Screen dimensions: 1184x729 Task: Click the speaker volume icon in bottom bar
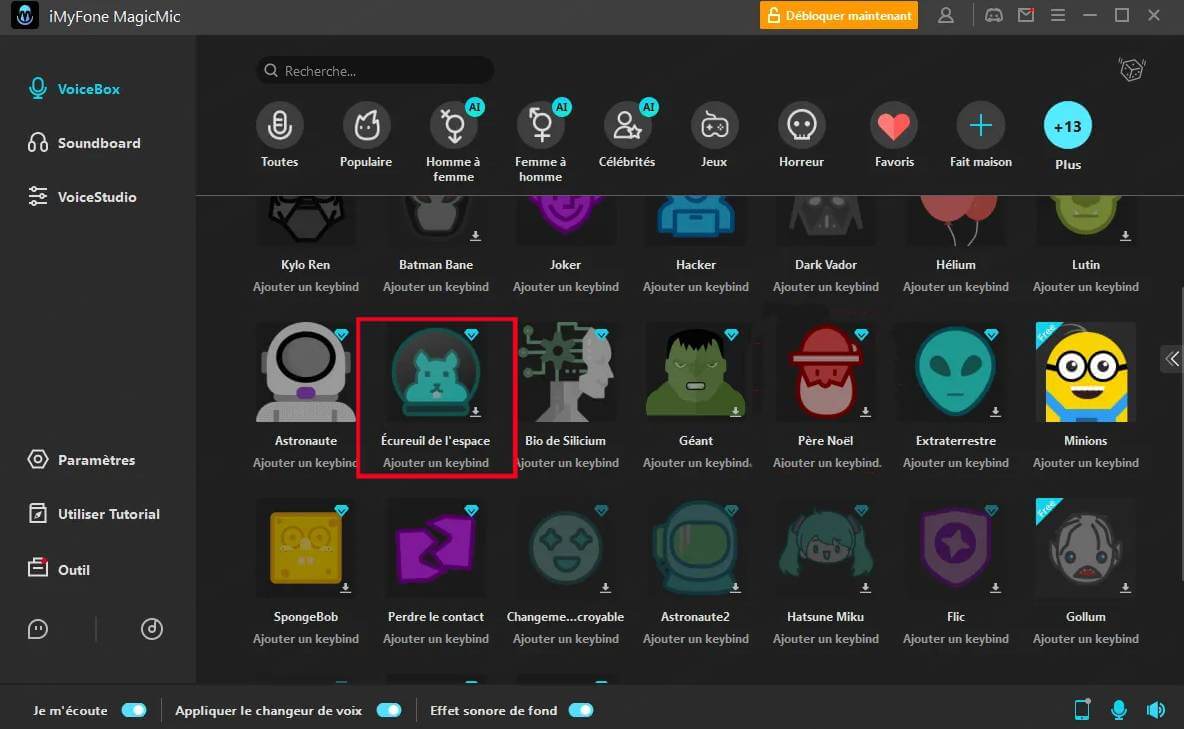pos(1156,709)
